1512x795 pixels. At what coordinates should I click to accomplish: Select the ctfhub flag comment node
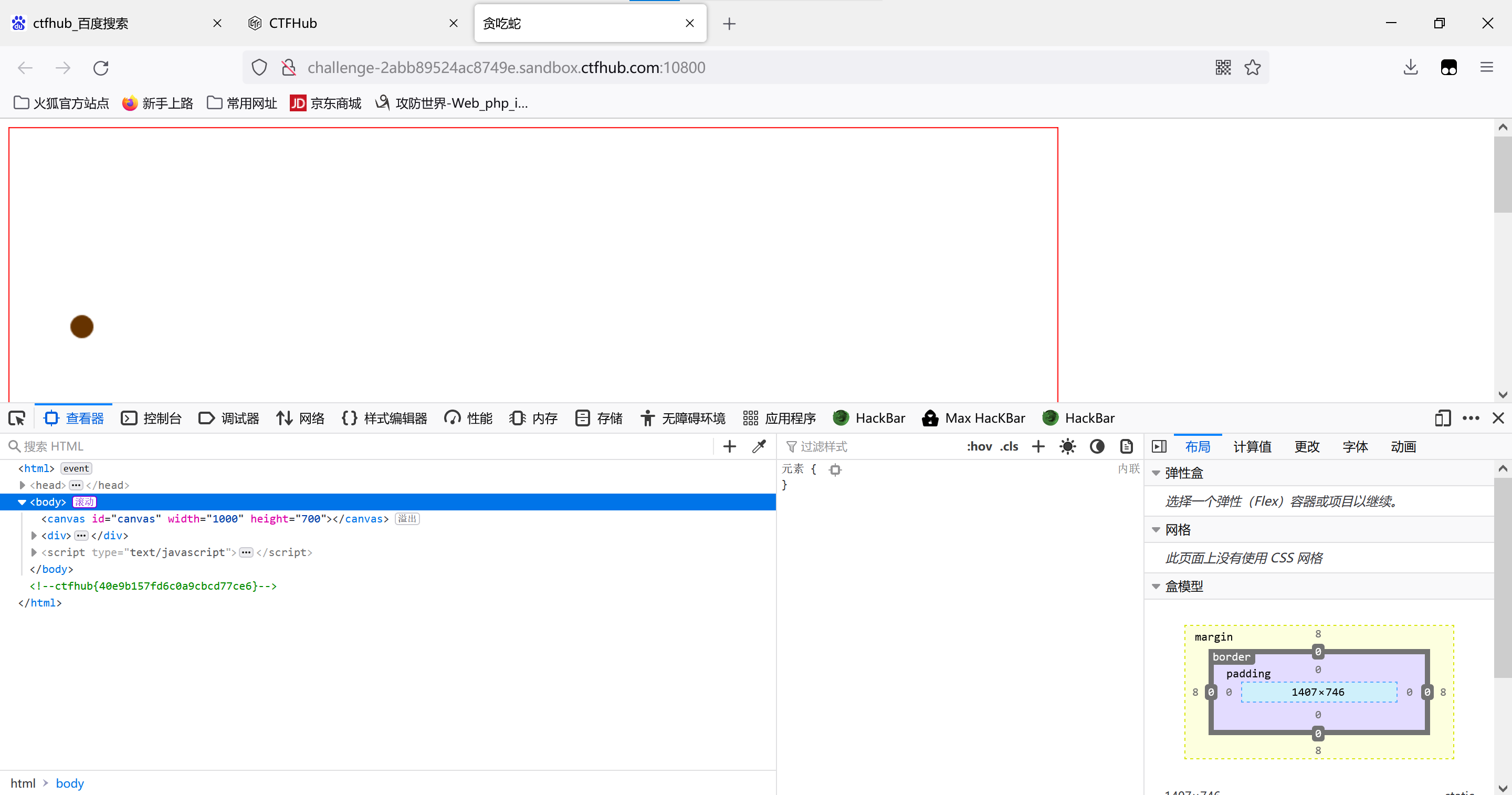point(153,586)
